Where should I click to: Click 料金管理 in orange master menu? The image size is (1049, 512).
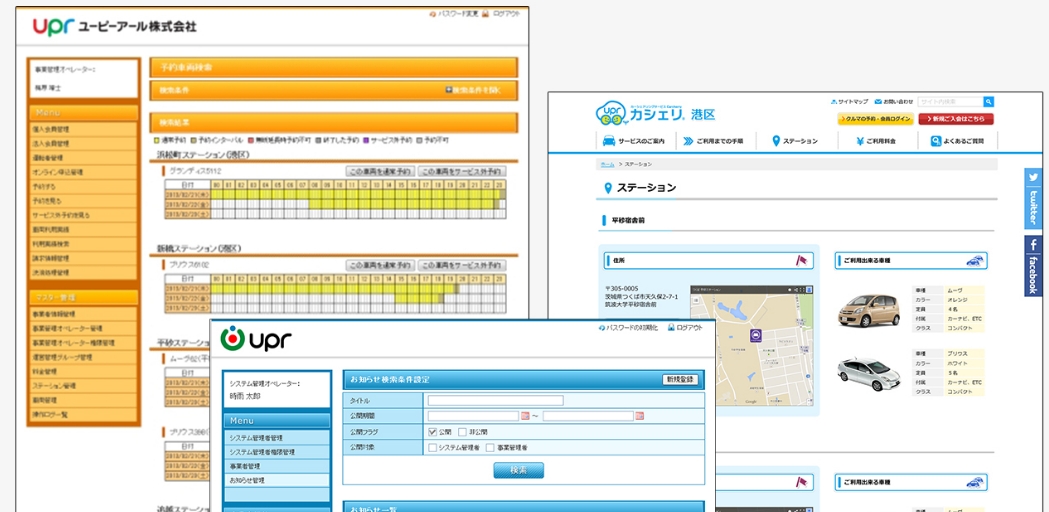(84, 371)
